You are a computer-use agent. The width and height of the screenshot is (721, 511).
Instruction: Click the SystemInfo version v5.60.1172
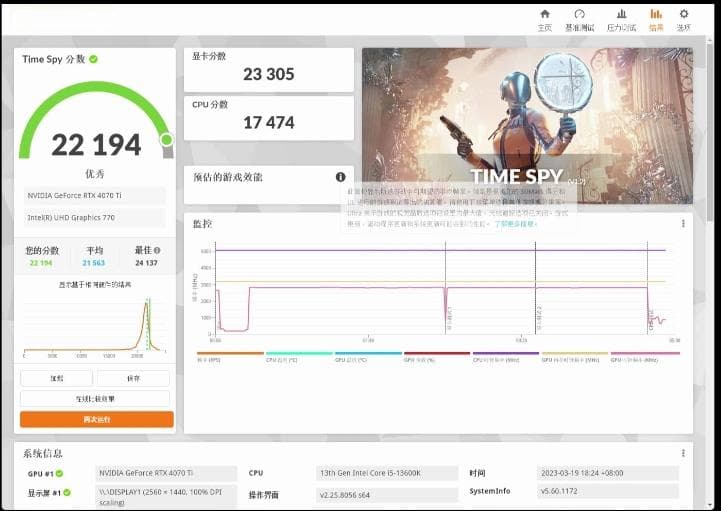(607, 491)
